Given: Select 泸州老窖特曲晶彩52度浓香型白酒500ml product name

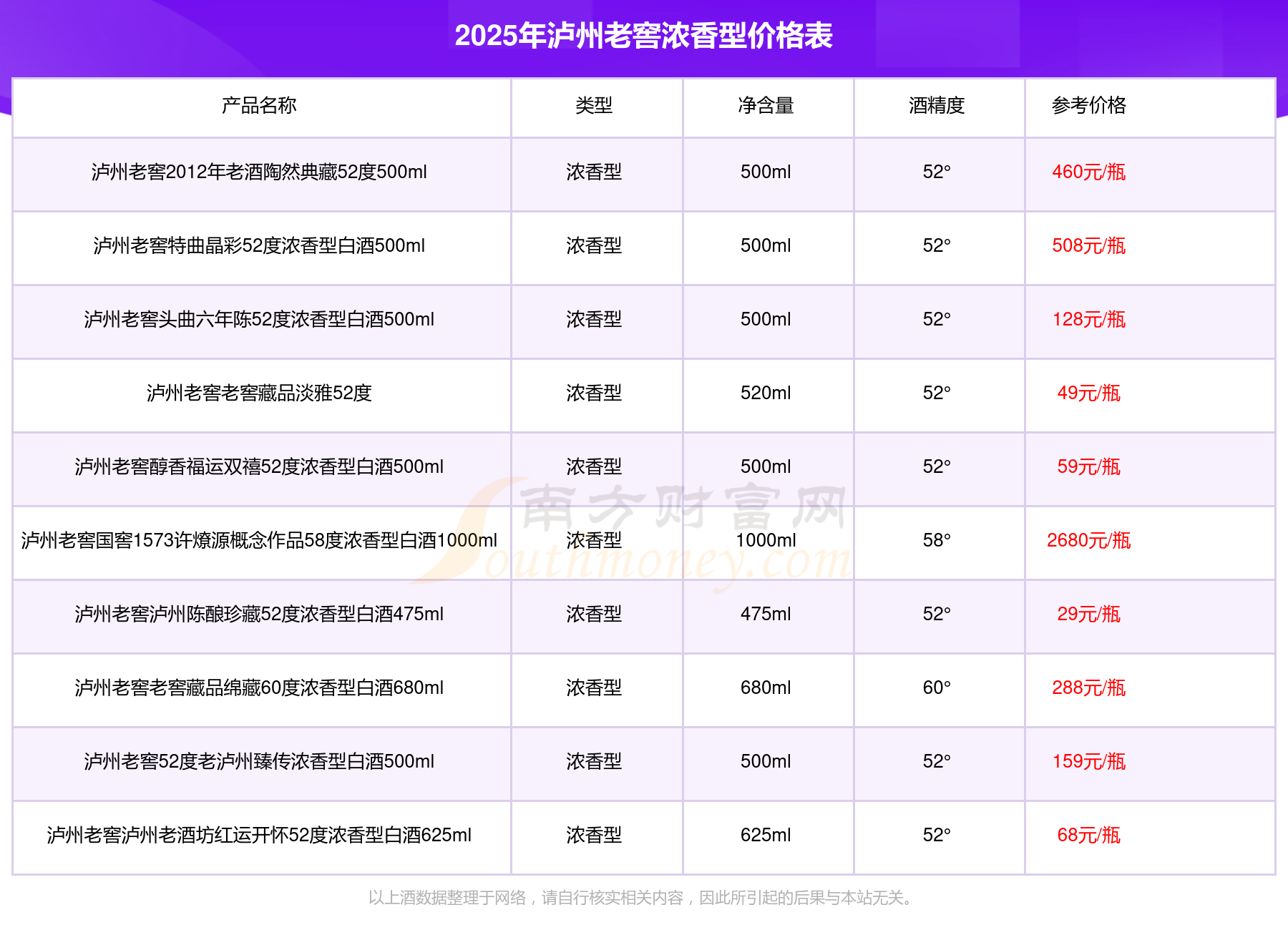Looking at the screenshot, I should point(259,246).
